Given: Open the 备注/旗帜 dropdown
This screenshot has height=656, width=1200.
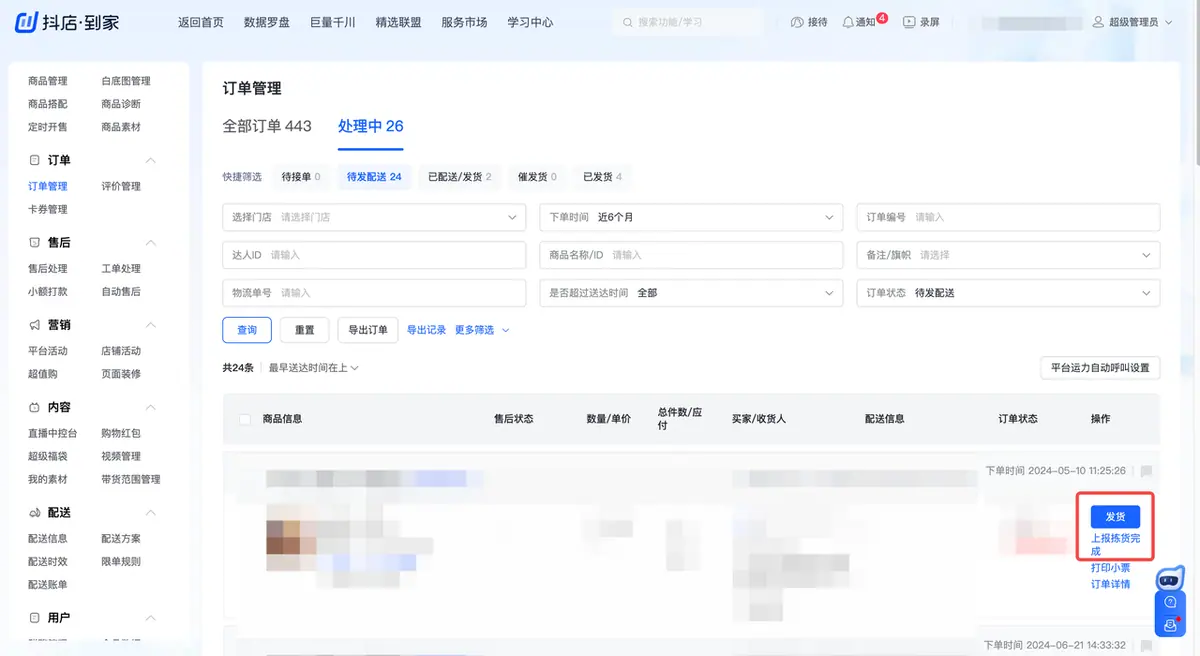Looking at the screenshot, I should 1008,255.
